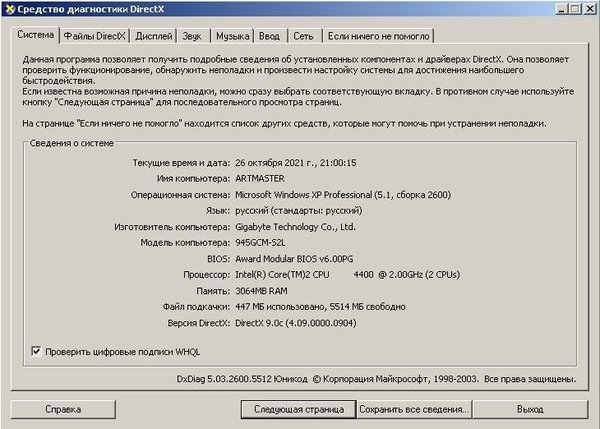600x429 pixels.
Task: Click Сохранить все сведения button
Action: click(x=414, y=409)
